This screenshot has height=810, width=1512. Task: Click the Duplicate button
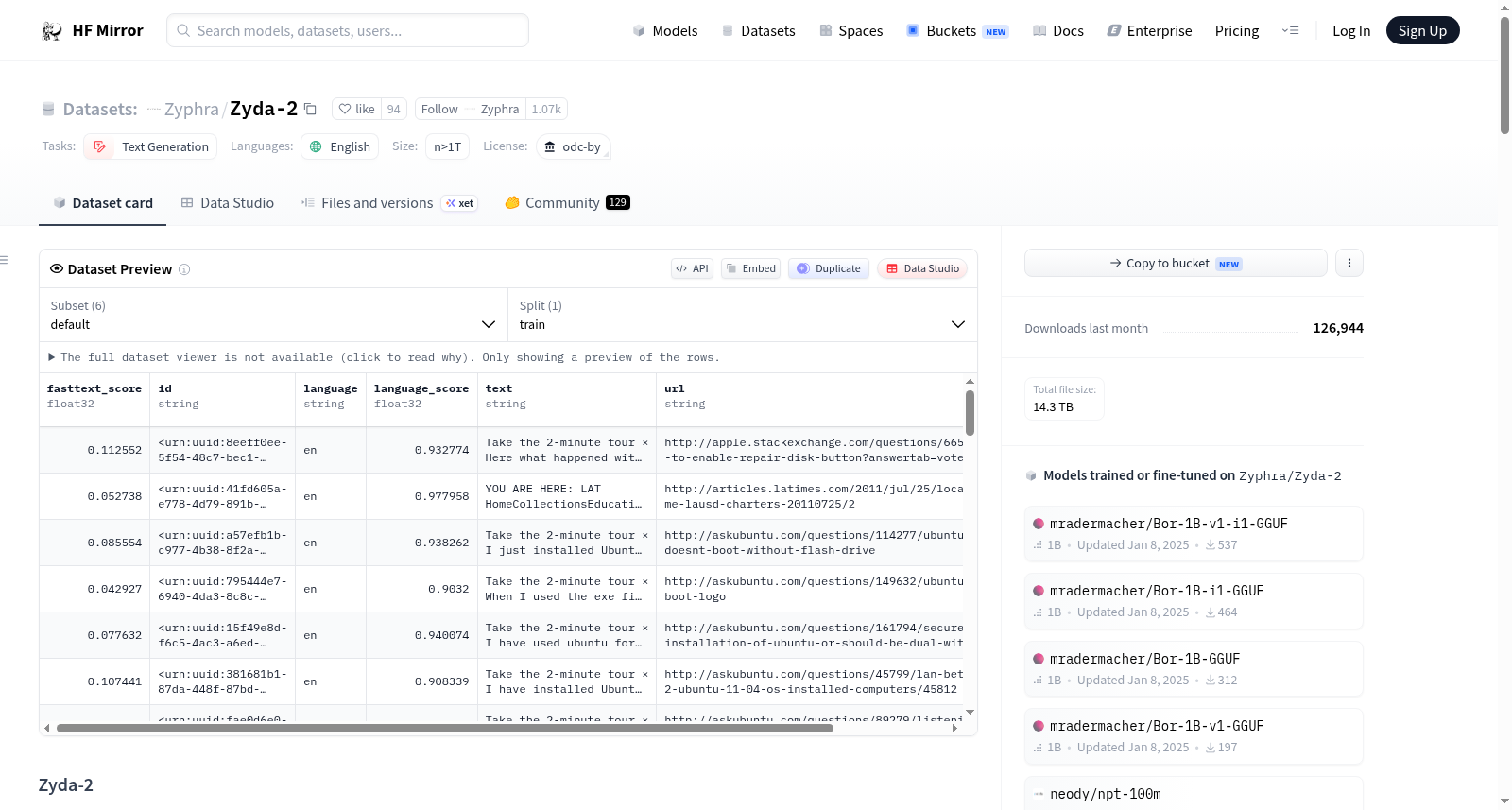click(x=829, y=268)
